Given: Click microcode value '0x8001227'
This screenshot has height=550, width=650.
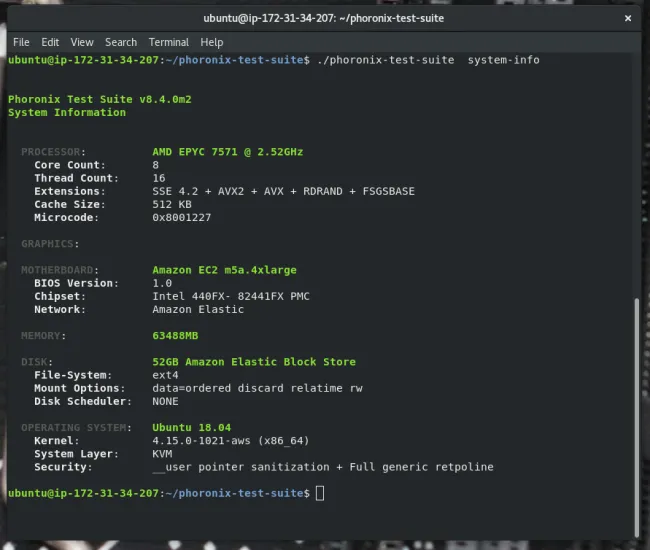Looking at the screenshot, I should (x=182, y=218).
